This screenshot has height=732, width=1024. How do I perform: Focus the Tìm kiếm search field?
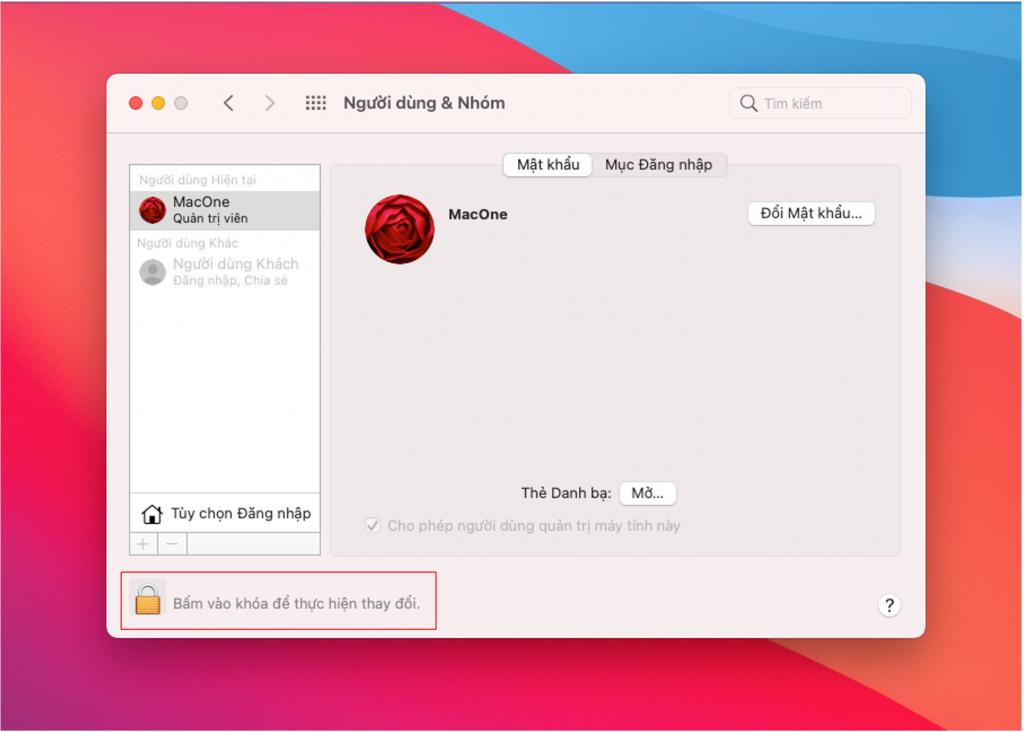[820, 103]
